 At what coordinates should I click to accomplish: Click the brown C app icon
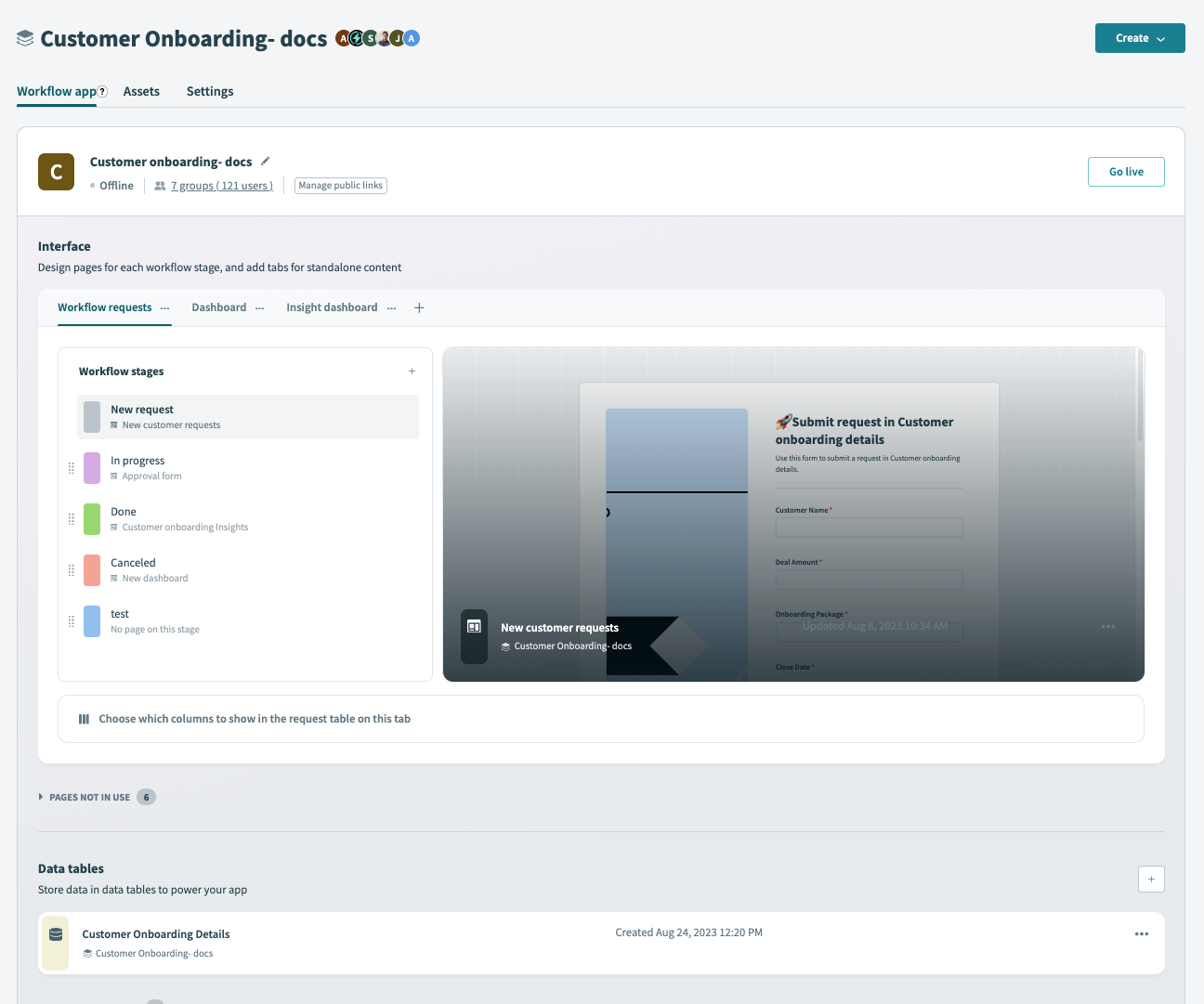pyautogui.click(x=56, y=172)
